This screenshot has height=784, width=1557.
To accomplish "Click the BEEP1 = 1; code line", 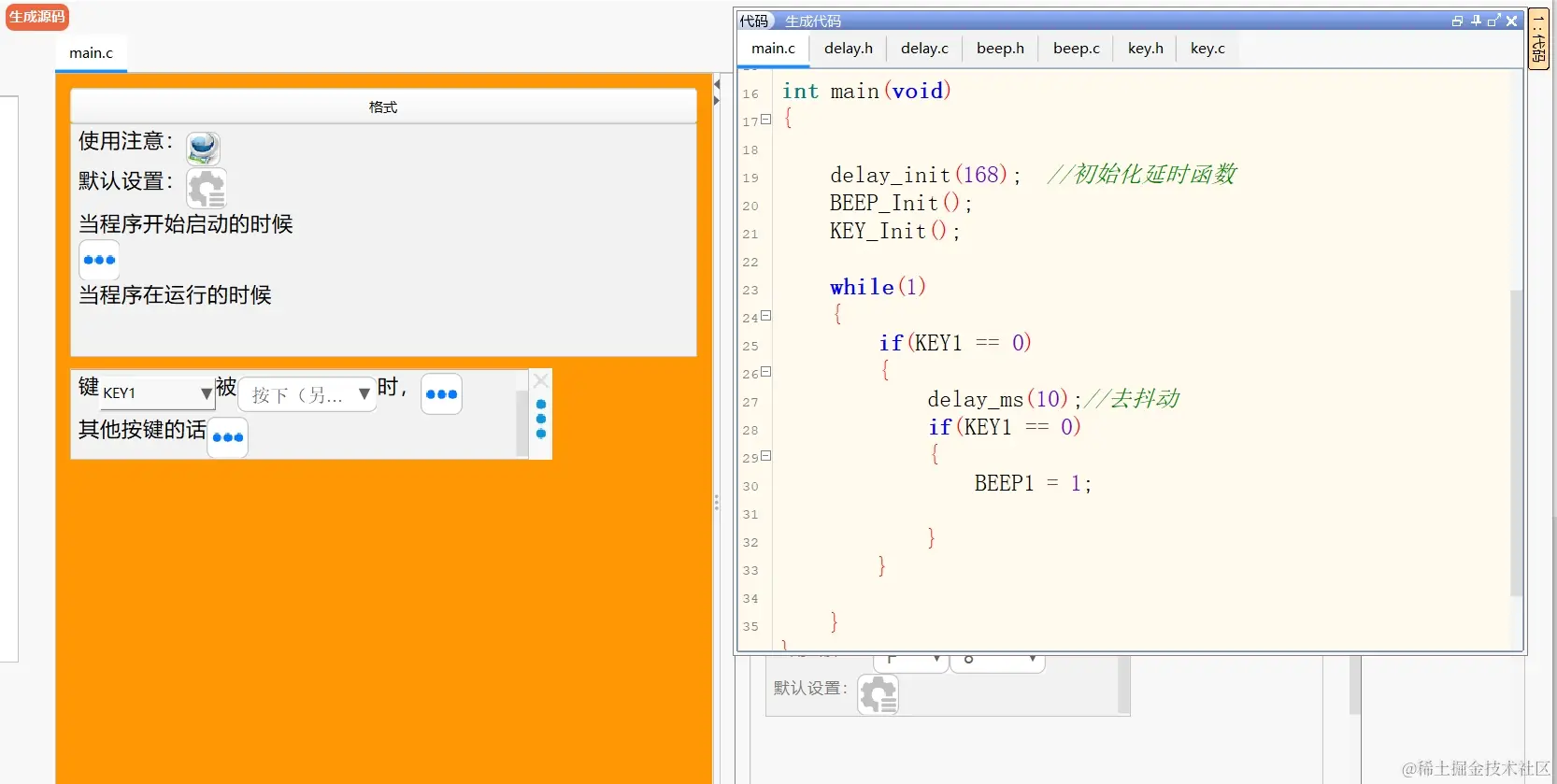I will pos(1033,483).
